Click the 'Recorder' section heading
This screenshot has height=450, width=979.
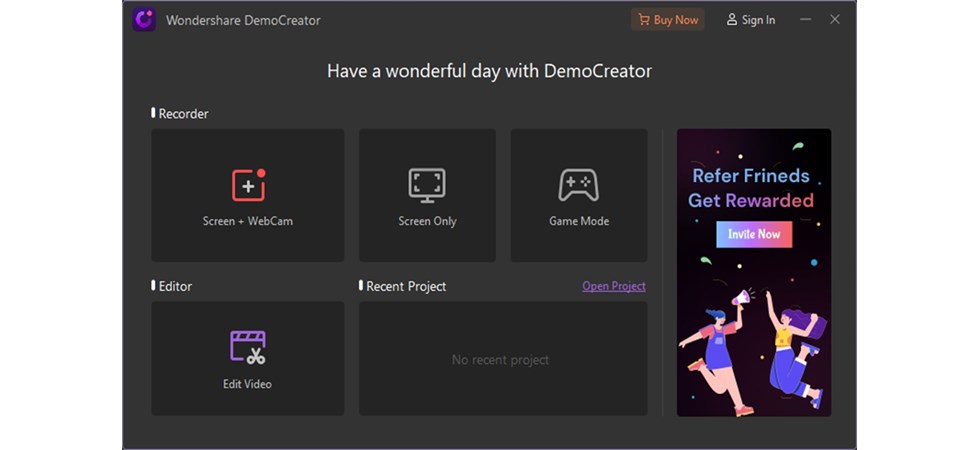coord(184,114)
